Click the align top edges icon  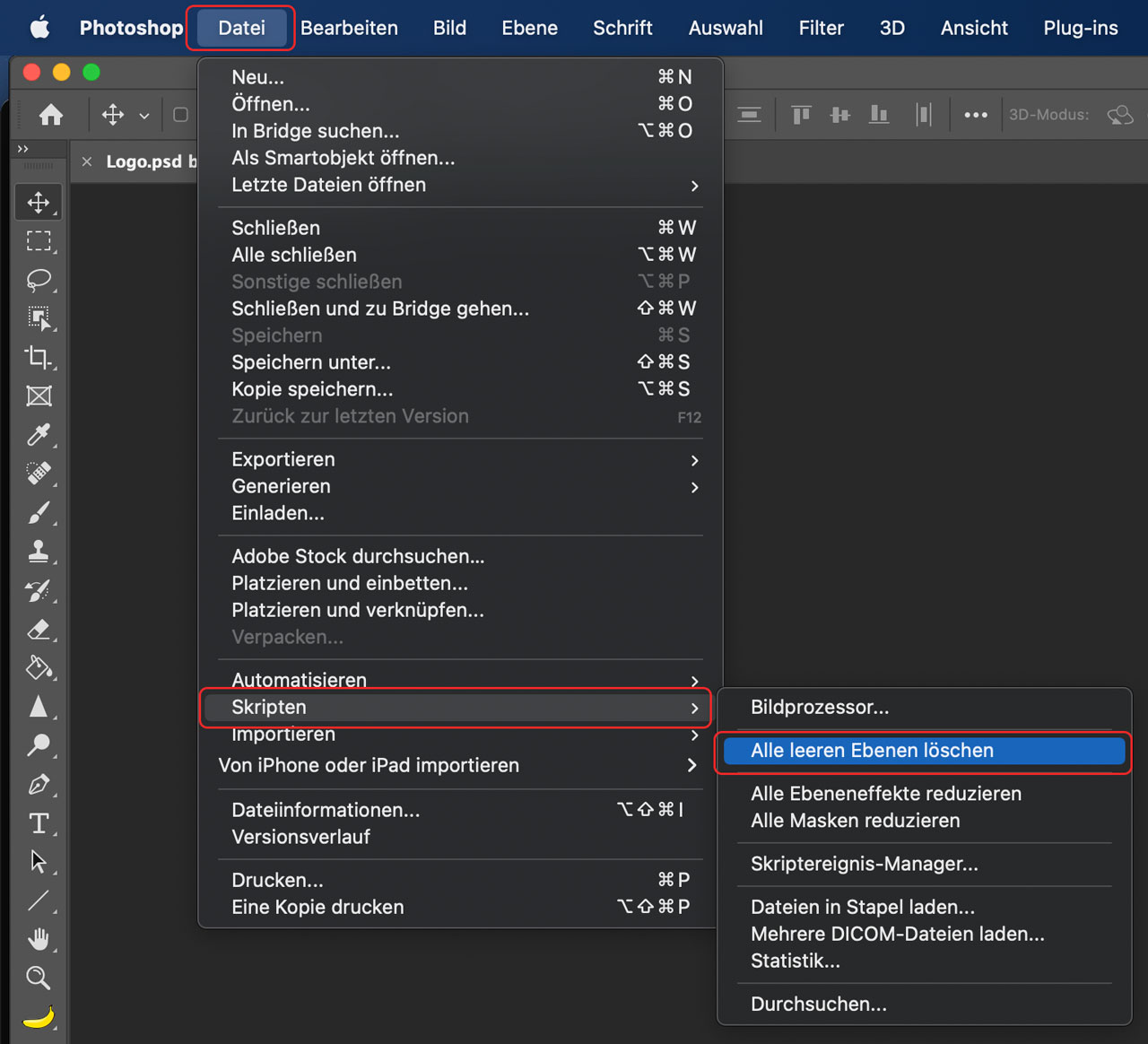[x=801, y=115]
